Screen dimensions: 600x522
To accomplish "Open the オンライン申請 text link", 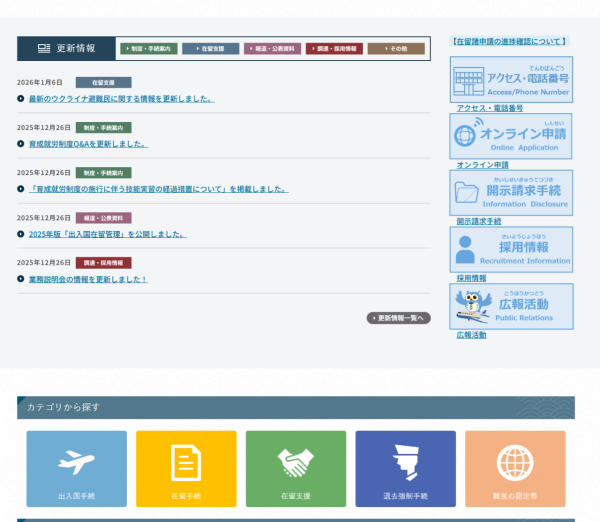I will [x=483, y=165].
